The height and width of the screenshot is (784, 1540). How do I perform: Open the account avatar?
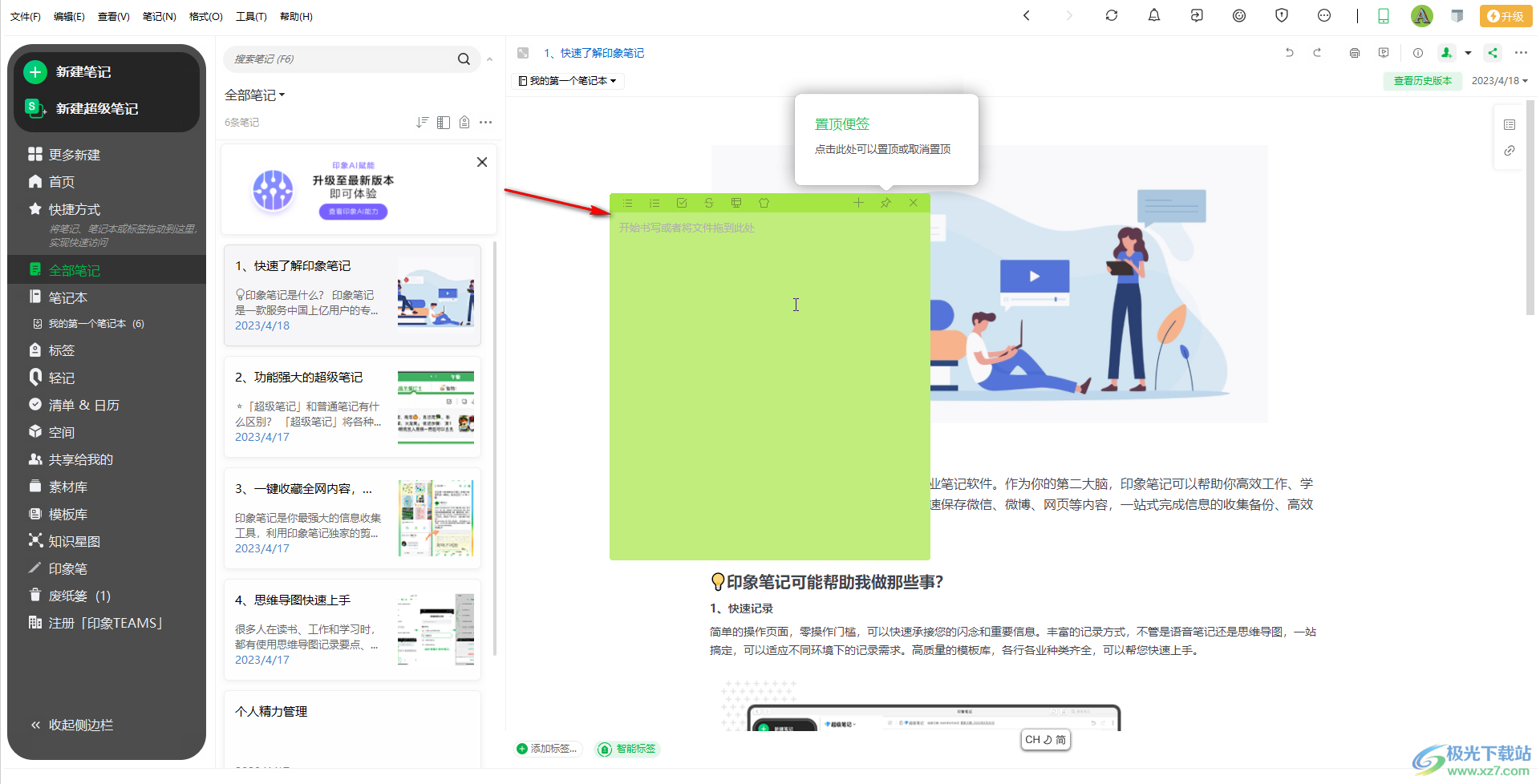point(1422,16)
